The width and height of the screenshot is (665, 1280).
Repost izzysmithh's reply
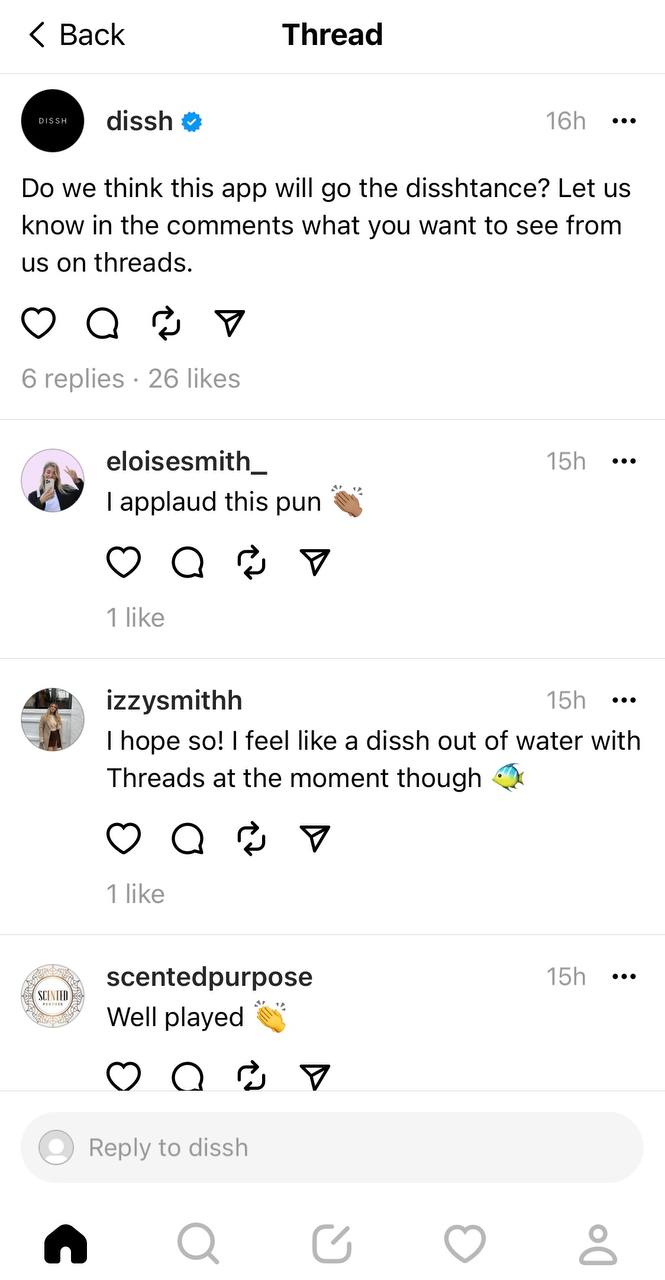pyautogui.click(x=251, y=839)
